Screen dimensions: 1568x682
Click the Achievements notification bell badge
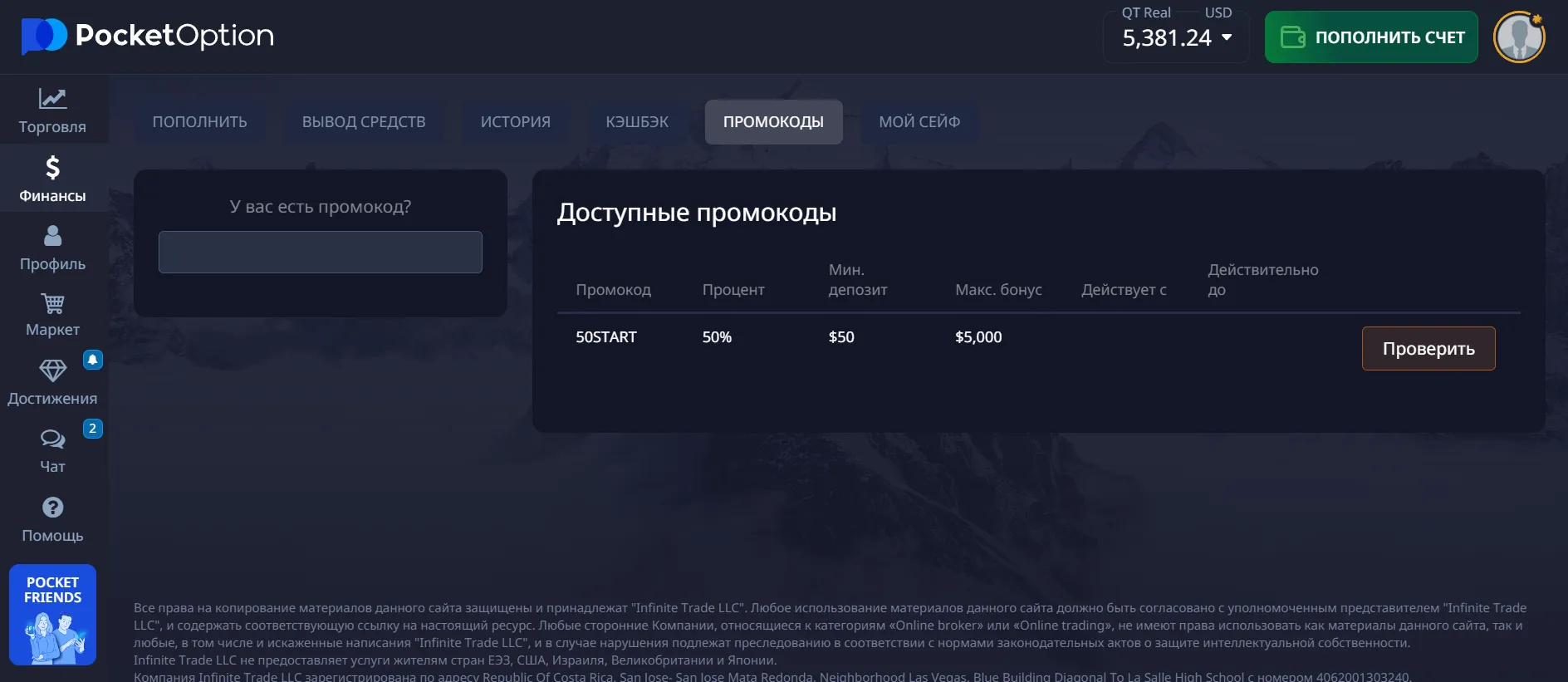coord(93,360)
